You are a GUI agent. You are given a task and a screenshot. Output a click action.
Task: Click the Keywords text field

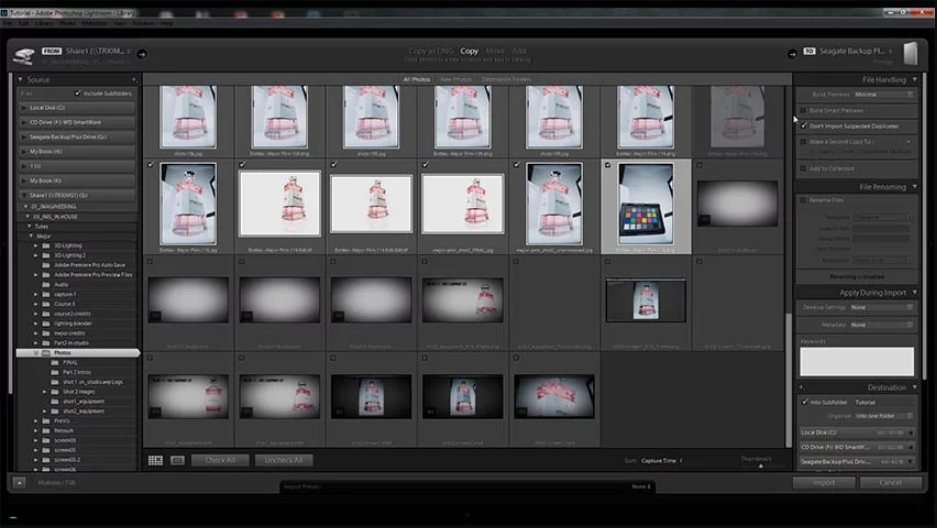(x=857, y=361)
